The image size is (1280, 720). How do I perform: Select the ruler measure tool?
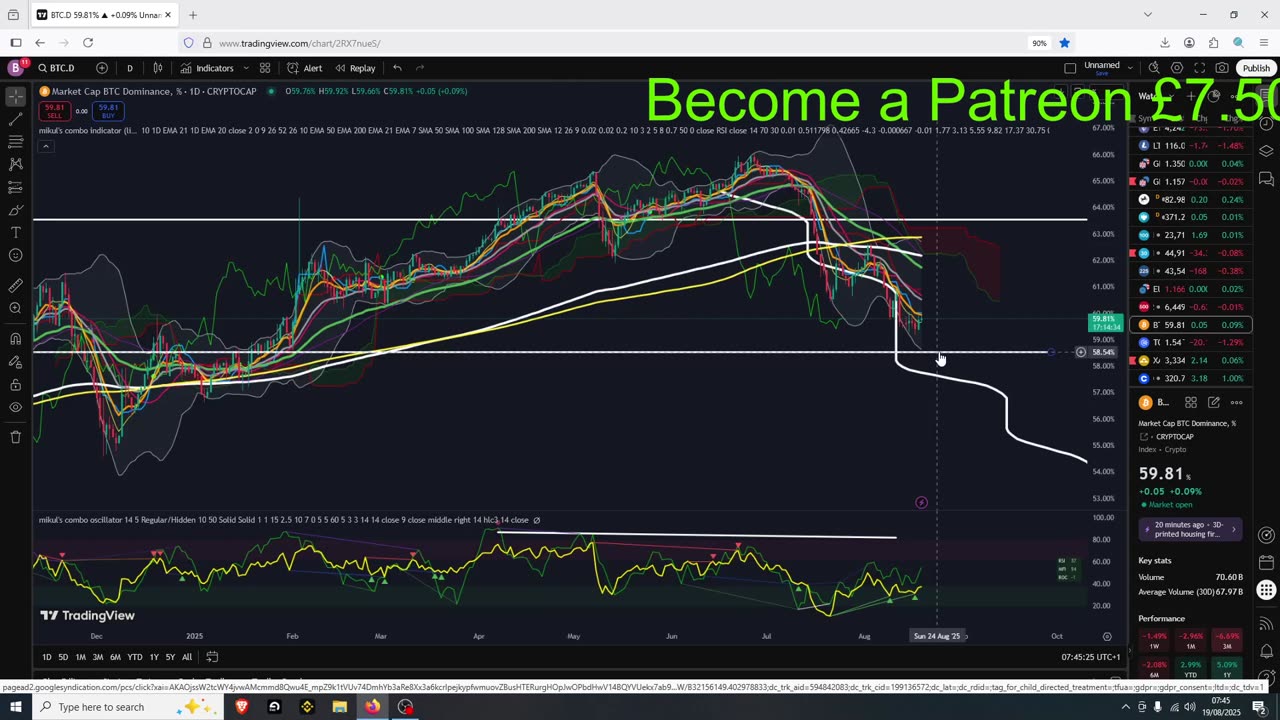pyautogui.click(x=16, y=286)
